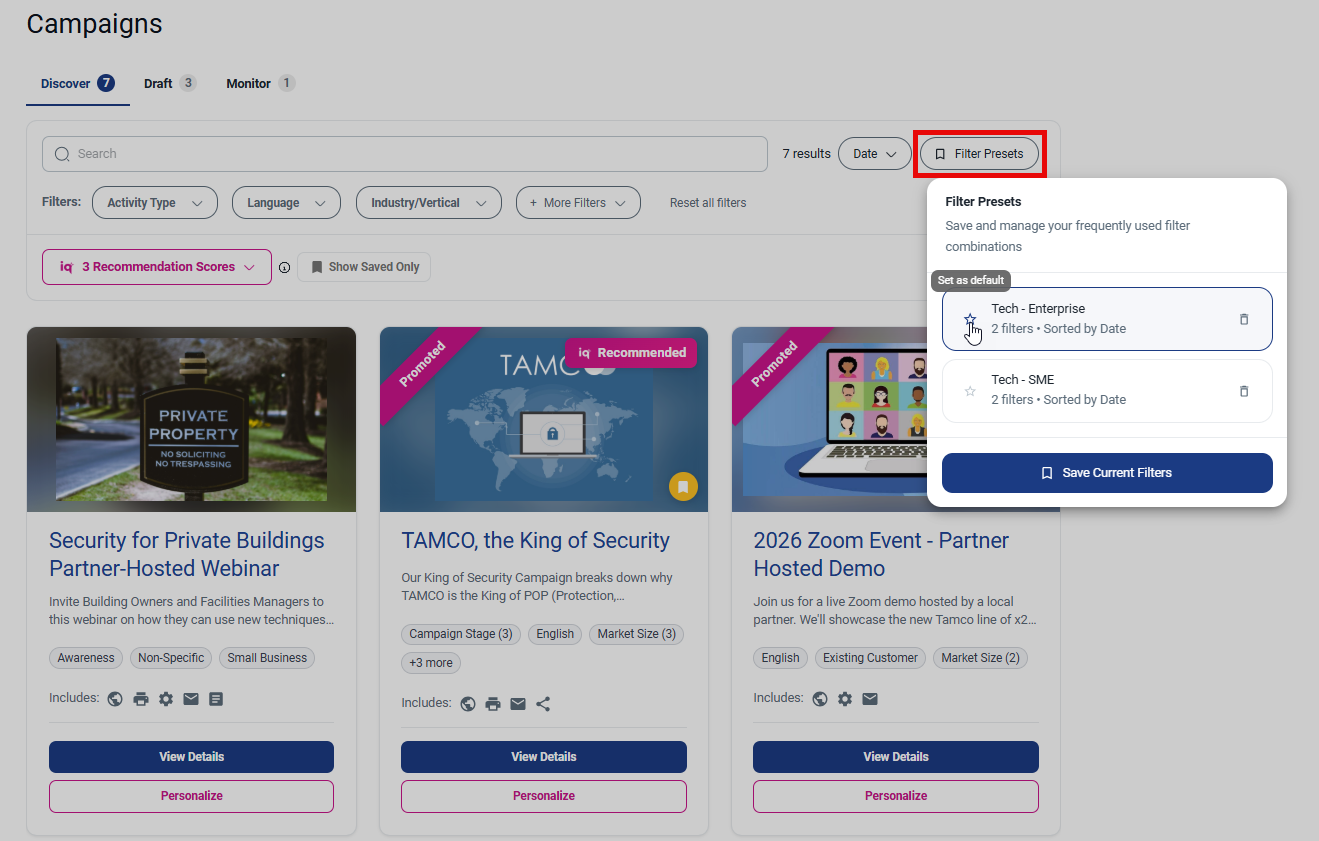Personalize the Security for Private Buildings campaign
The image size is (1319, 841).
pos(191,796)
